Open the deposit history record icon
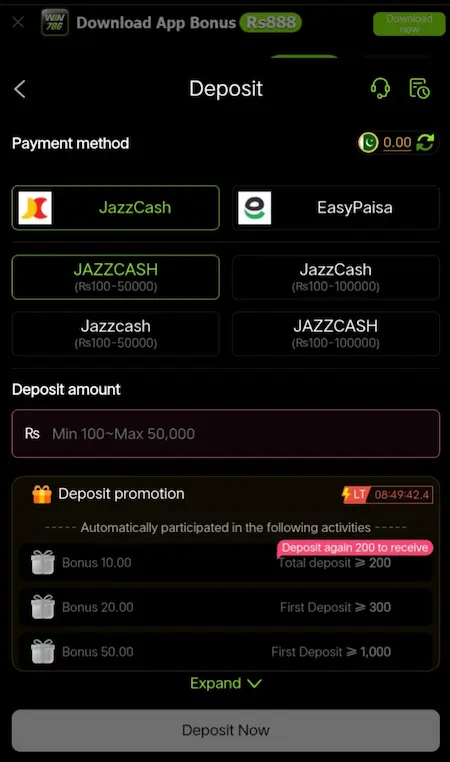450x762 pixels. click(x=419, y=88)
